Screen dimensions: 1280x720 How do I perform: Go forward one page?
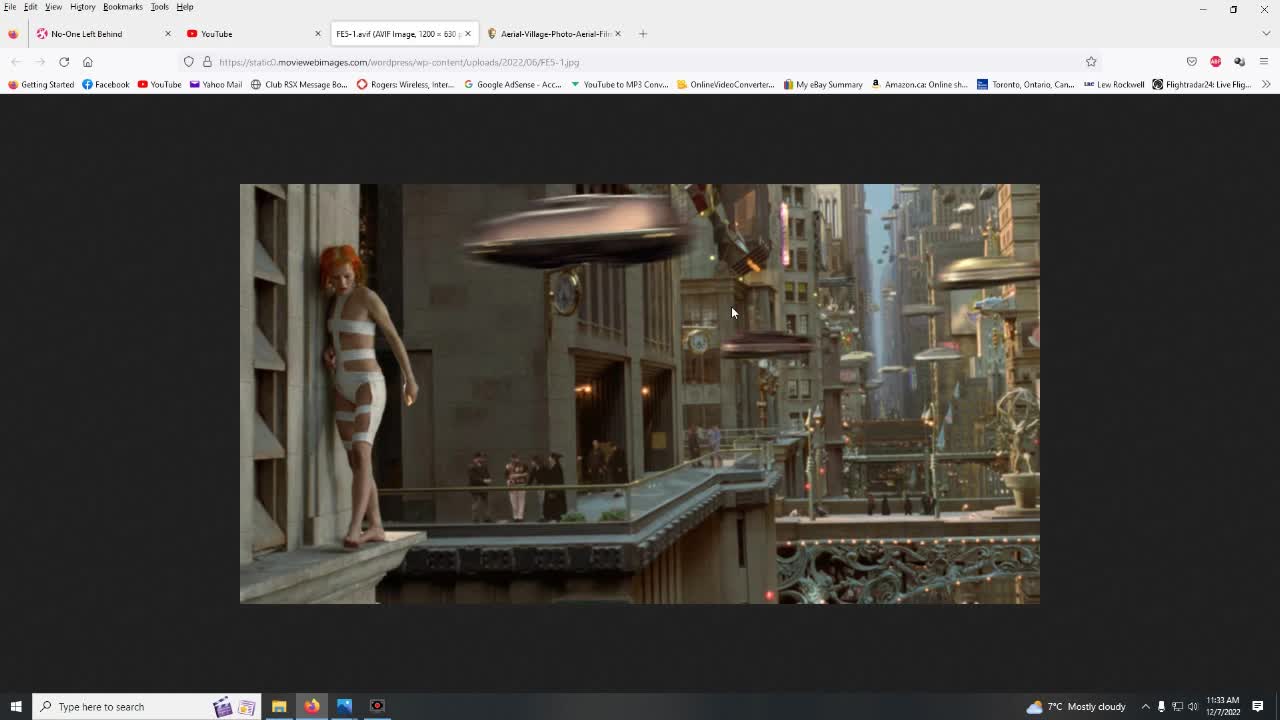[x=40, y=62]
